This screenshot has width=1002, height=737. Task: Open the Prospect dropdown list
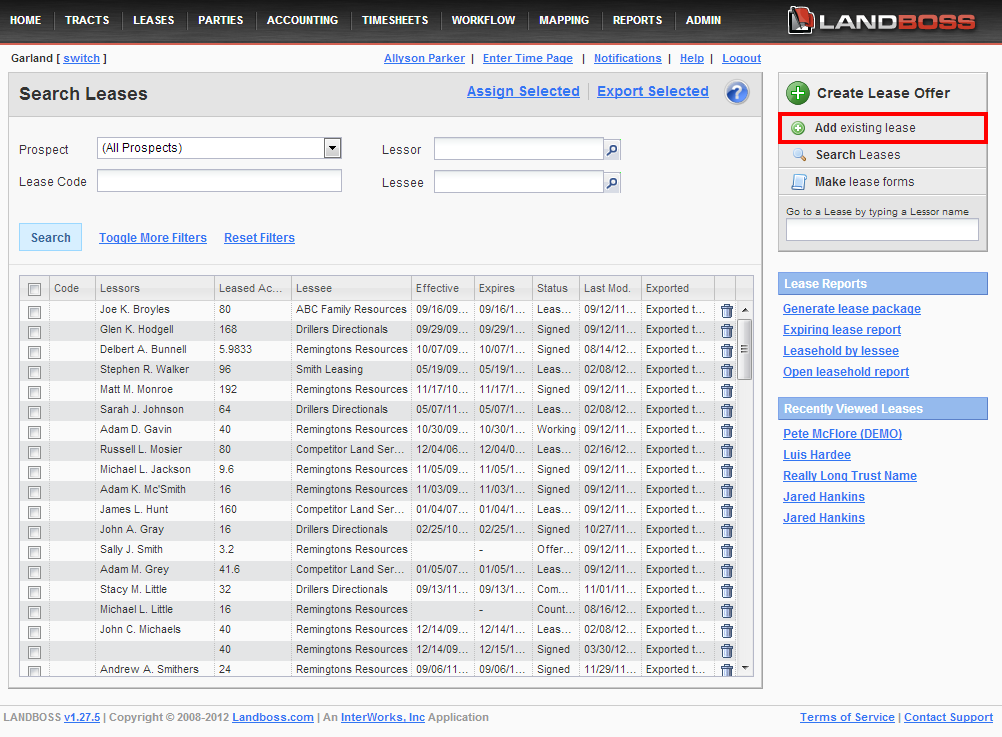332,148
